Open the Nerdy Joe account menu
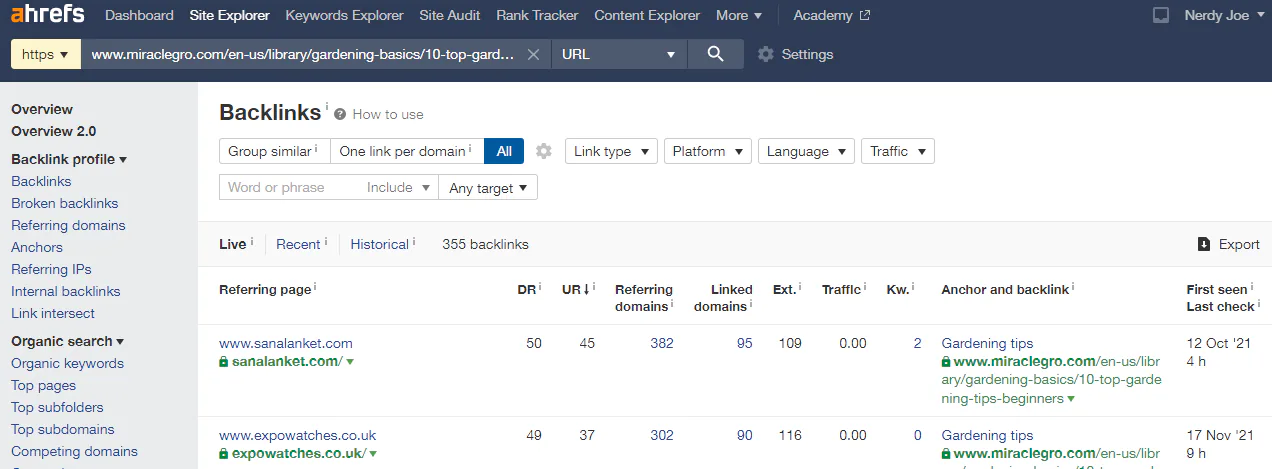The width and height of the screenshot is (1272, 469). tap(1225, 15)
